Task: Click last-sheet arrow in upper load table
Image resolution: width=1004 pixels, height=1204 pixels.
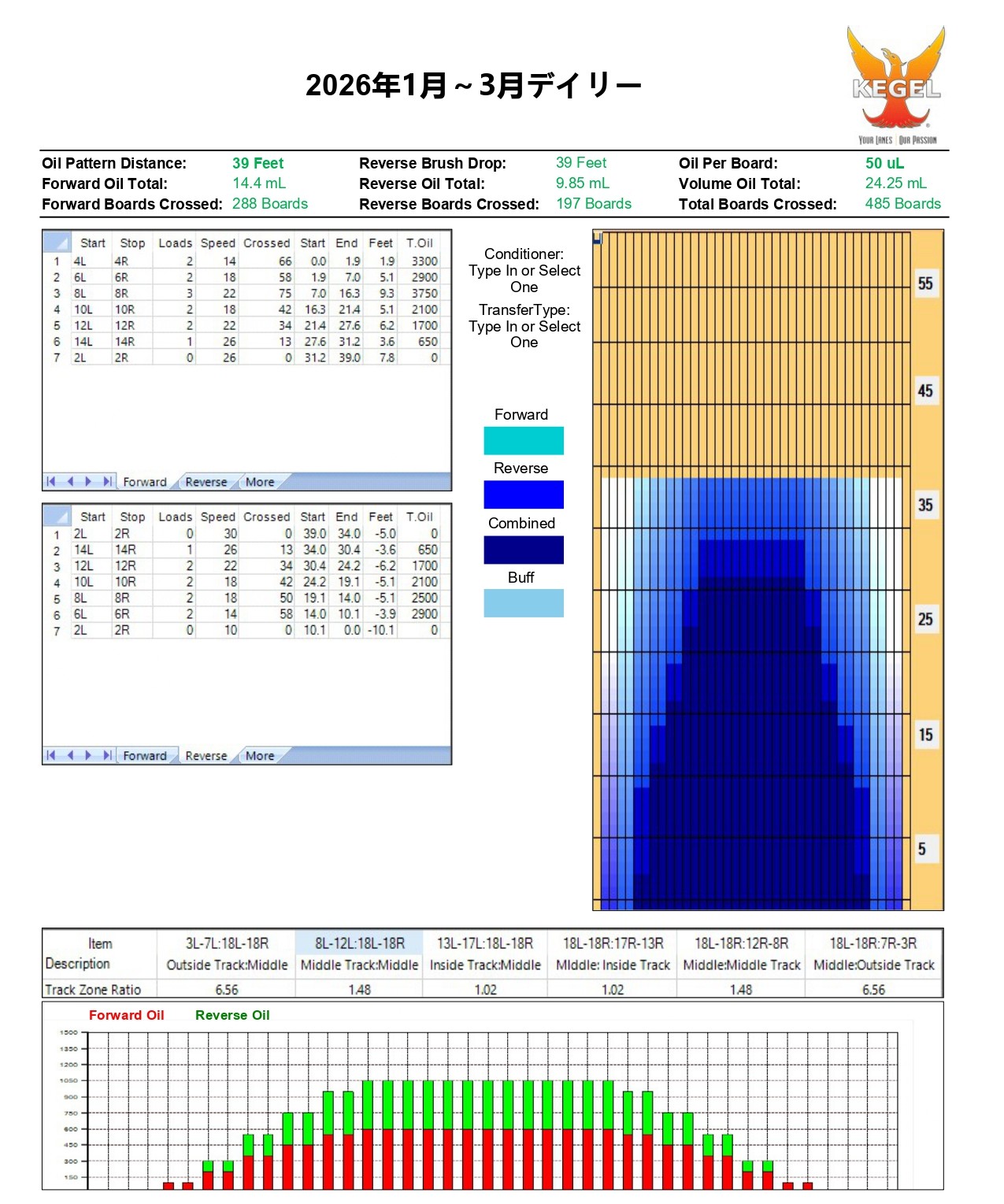Action: 107,481
